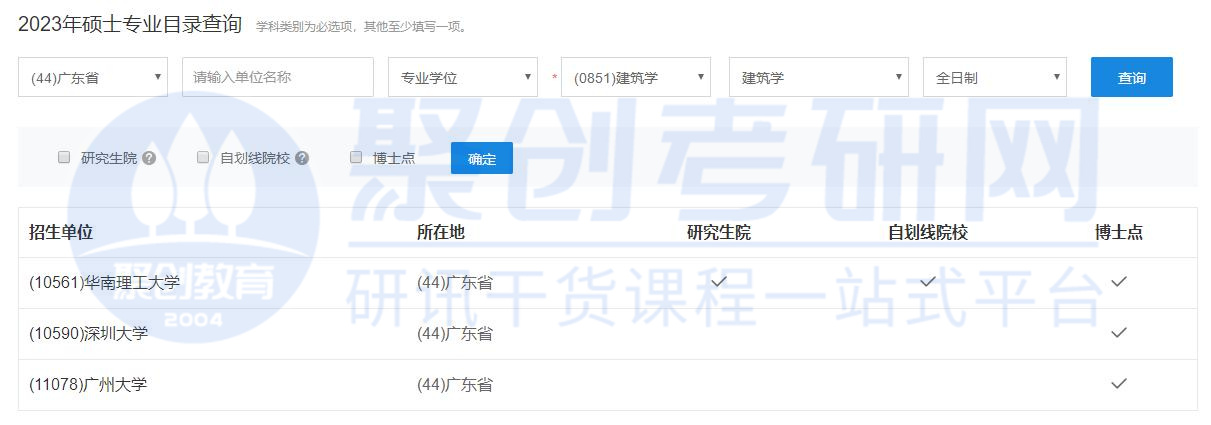This screenshot has height=425, width=1211.
Task: Tick the 研究生院 checkbox
Action: (64, 157)
